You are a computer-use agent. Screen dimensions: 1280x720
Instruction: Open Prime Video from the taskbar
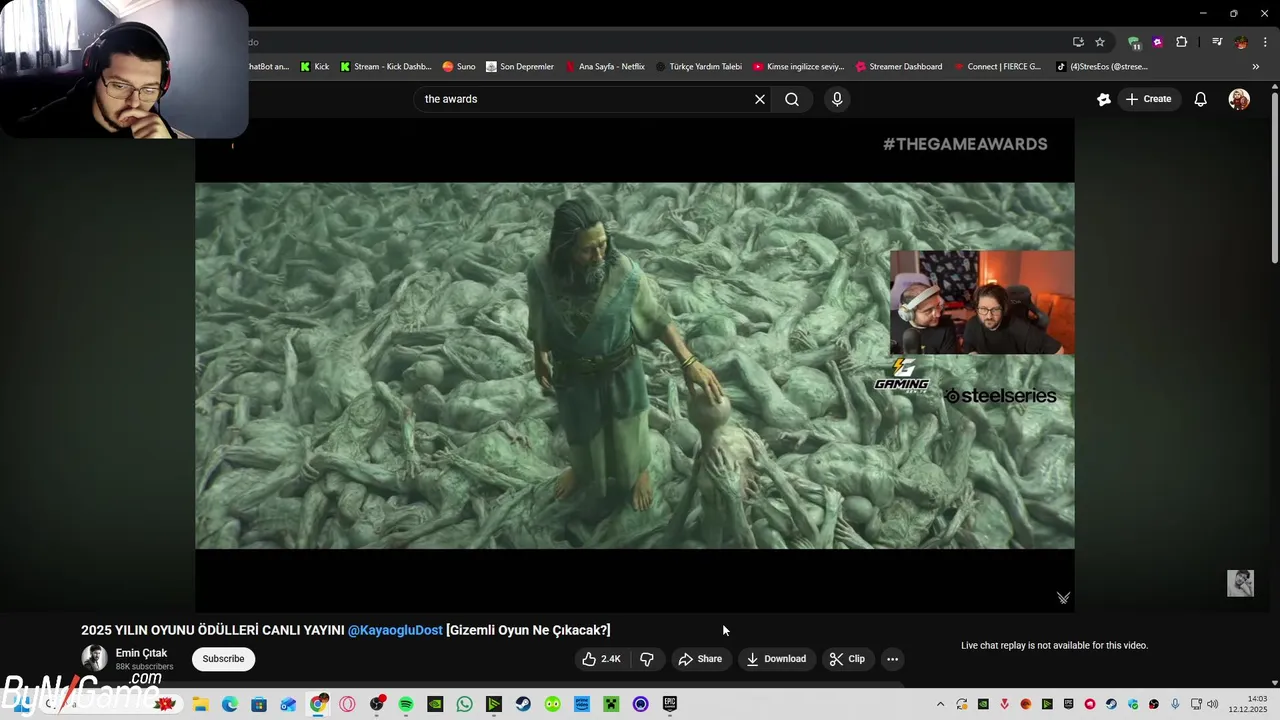582,704
